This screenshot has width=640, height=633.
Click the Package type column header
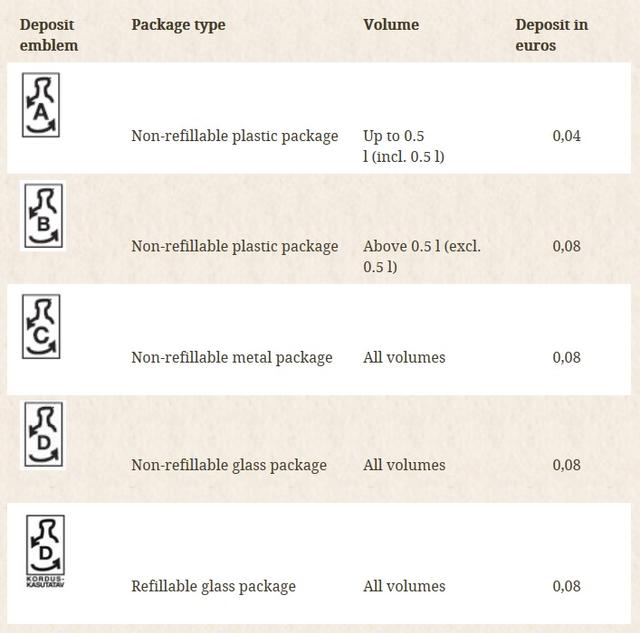click(178, 24)
